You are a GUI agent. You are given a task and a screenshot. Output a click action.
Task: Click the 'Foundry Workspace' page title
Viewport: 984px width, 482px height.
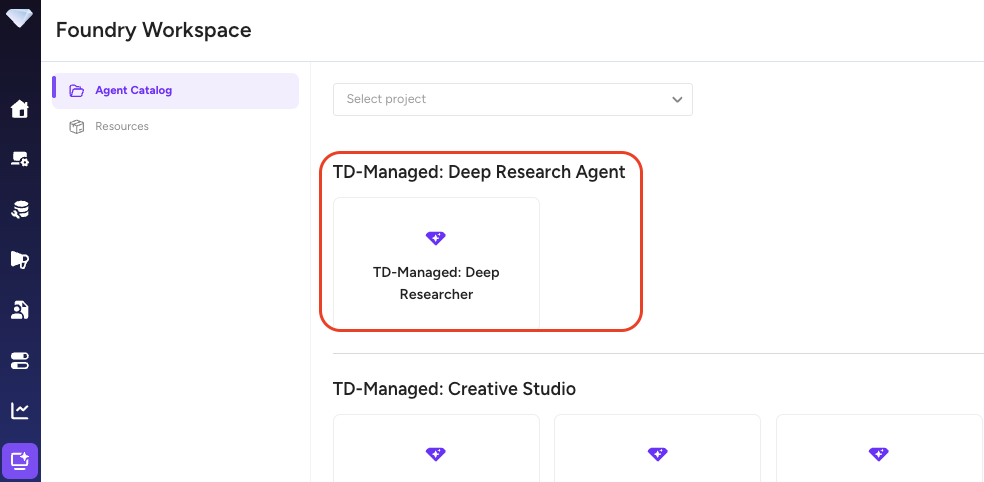click(x=154, y=30)
